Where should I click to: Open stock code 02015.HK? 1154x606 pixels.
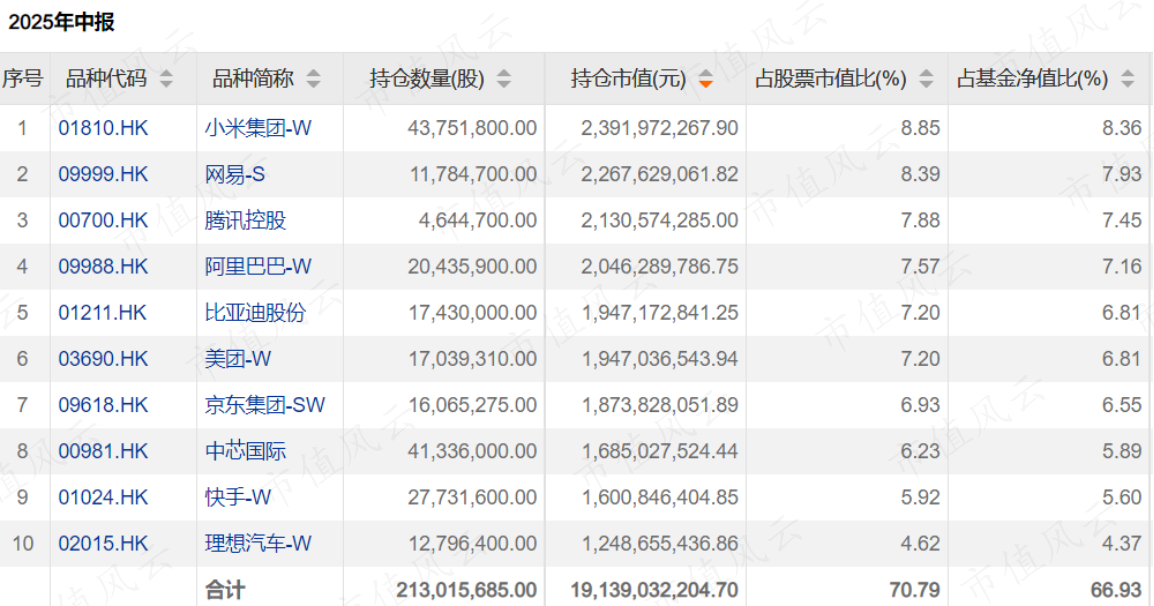[x=103, y=543]
